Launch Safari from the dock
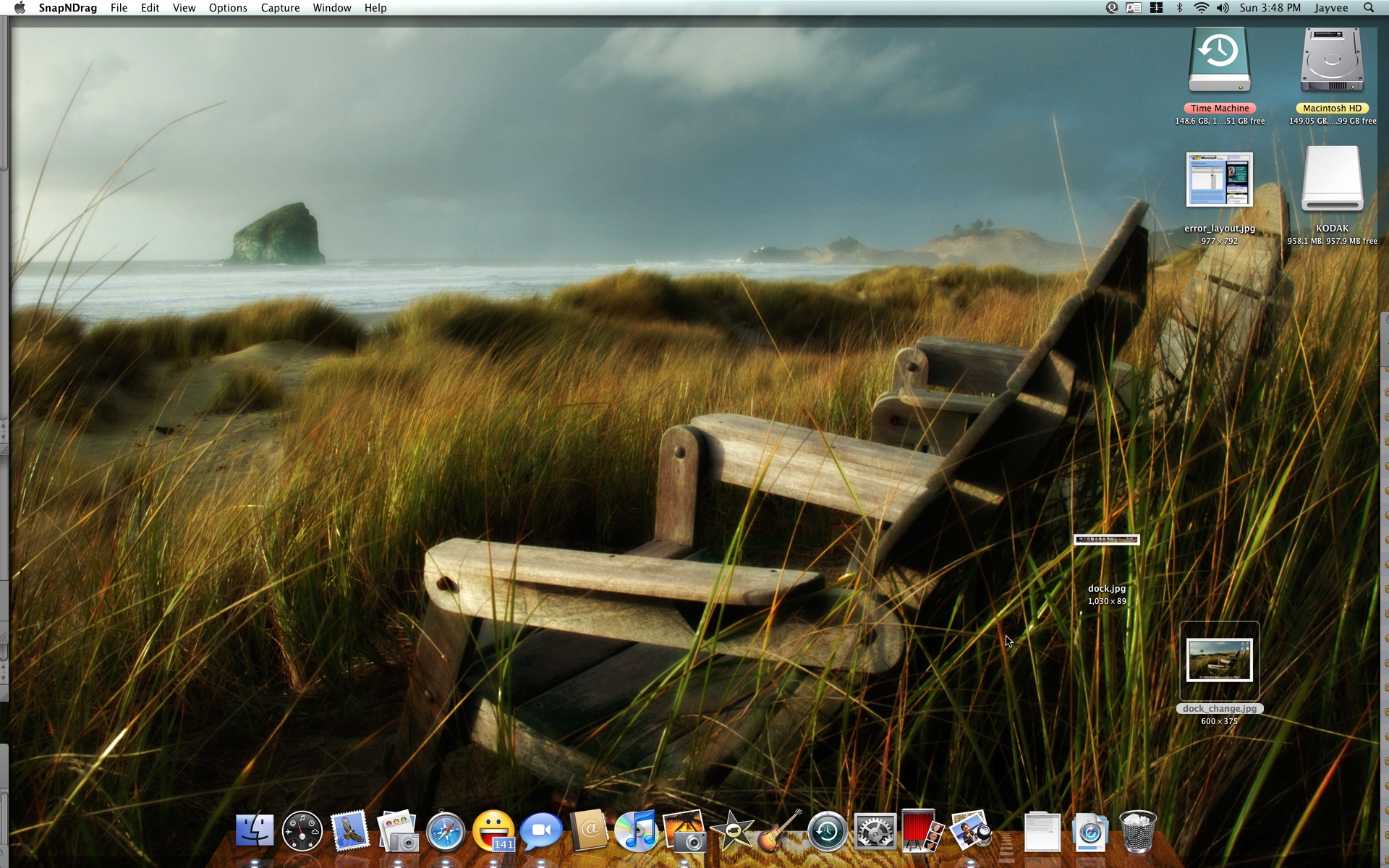 pos(445,832)
